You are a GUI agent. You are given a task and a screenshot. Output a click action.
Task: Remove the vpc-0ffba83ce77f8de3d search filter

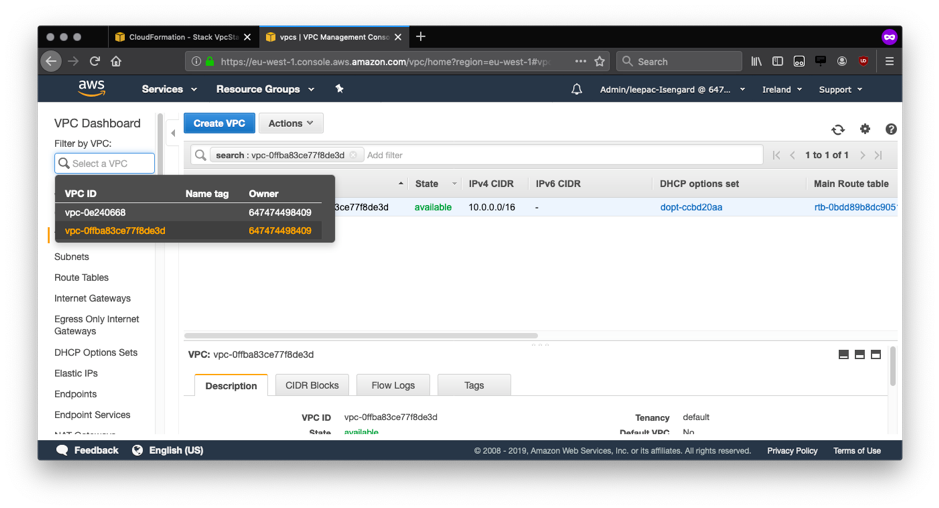353,155
